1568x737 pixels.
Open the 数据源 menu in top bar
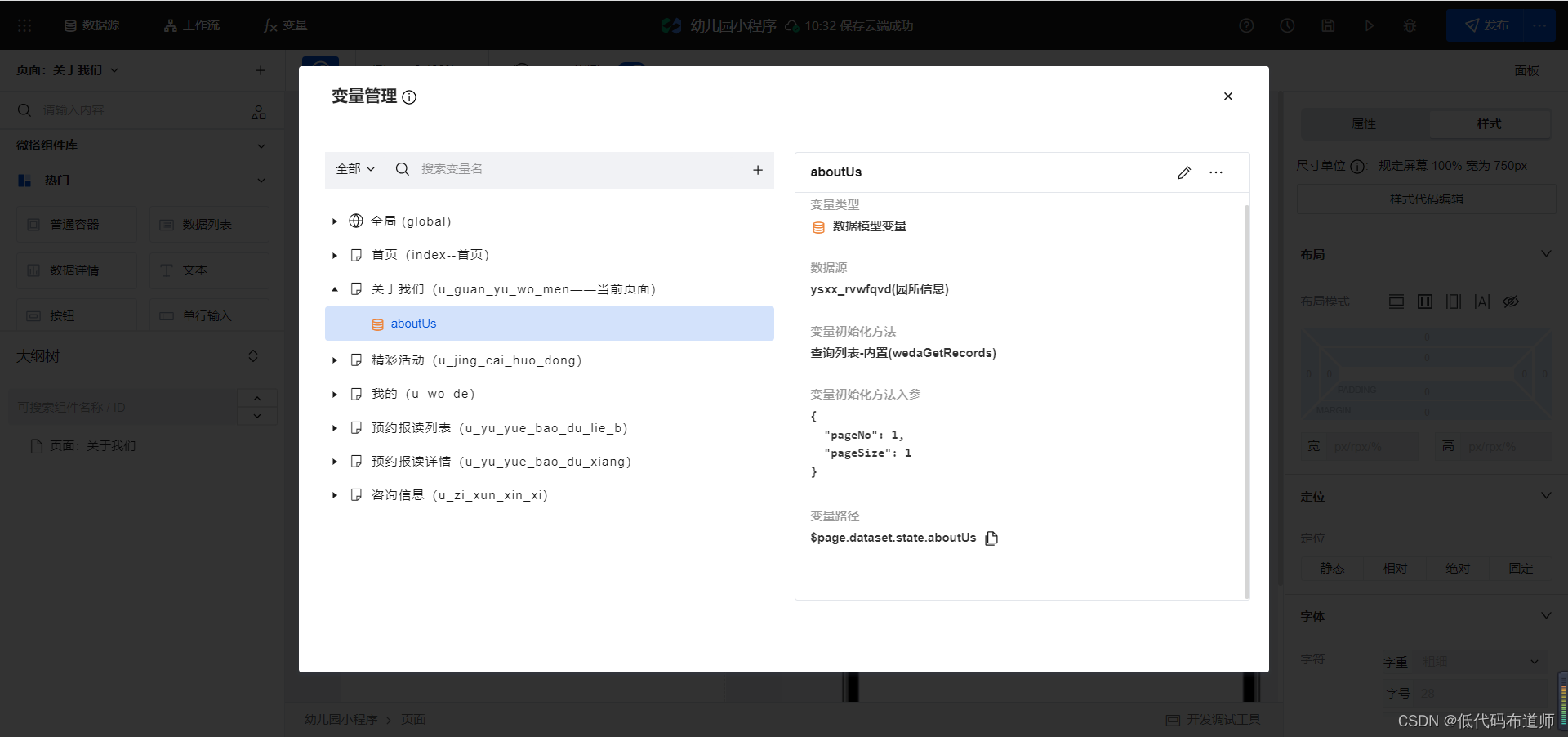tap(92, 25)
